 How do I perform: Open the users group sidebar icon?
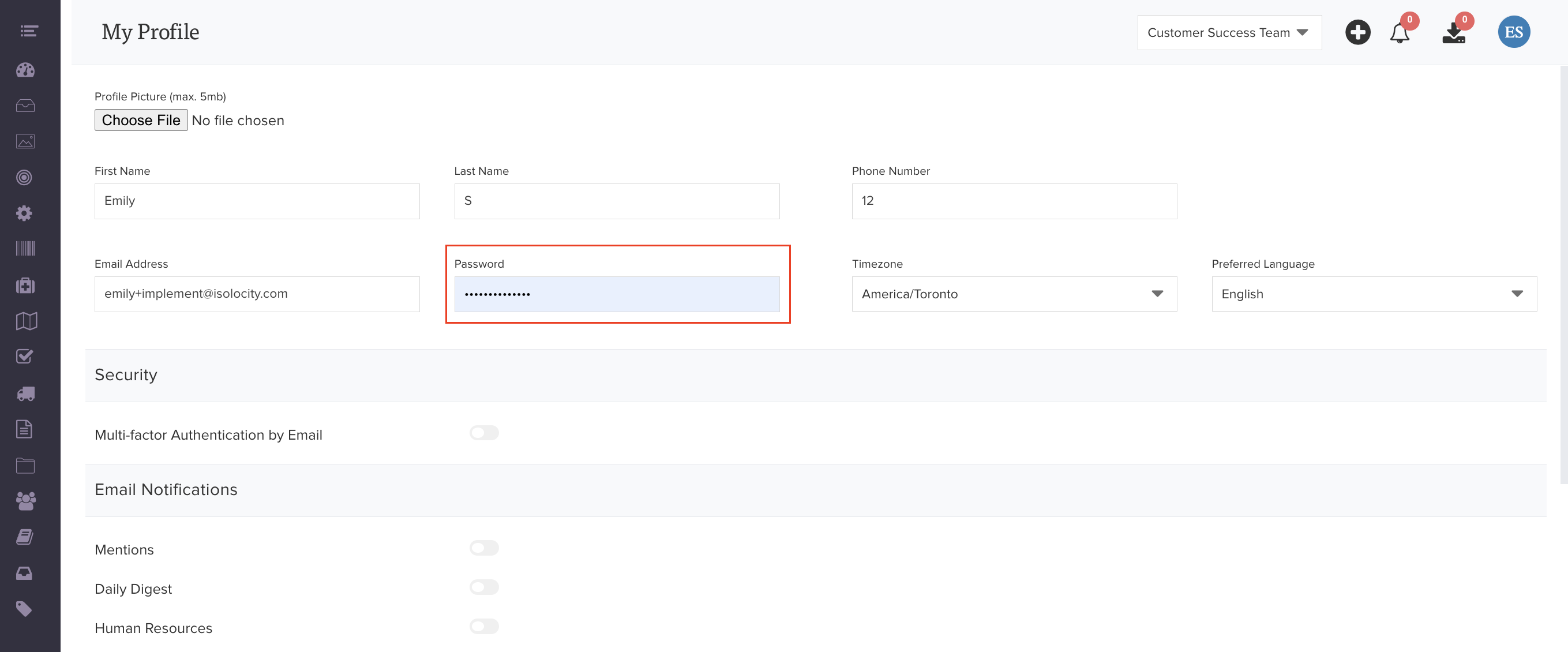[25, 500]
